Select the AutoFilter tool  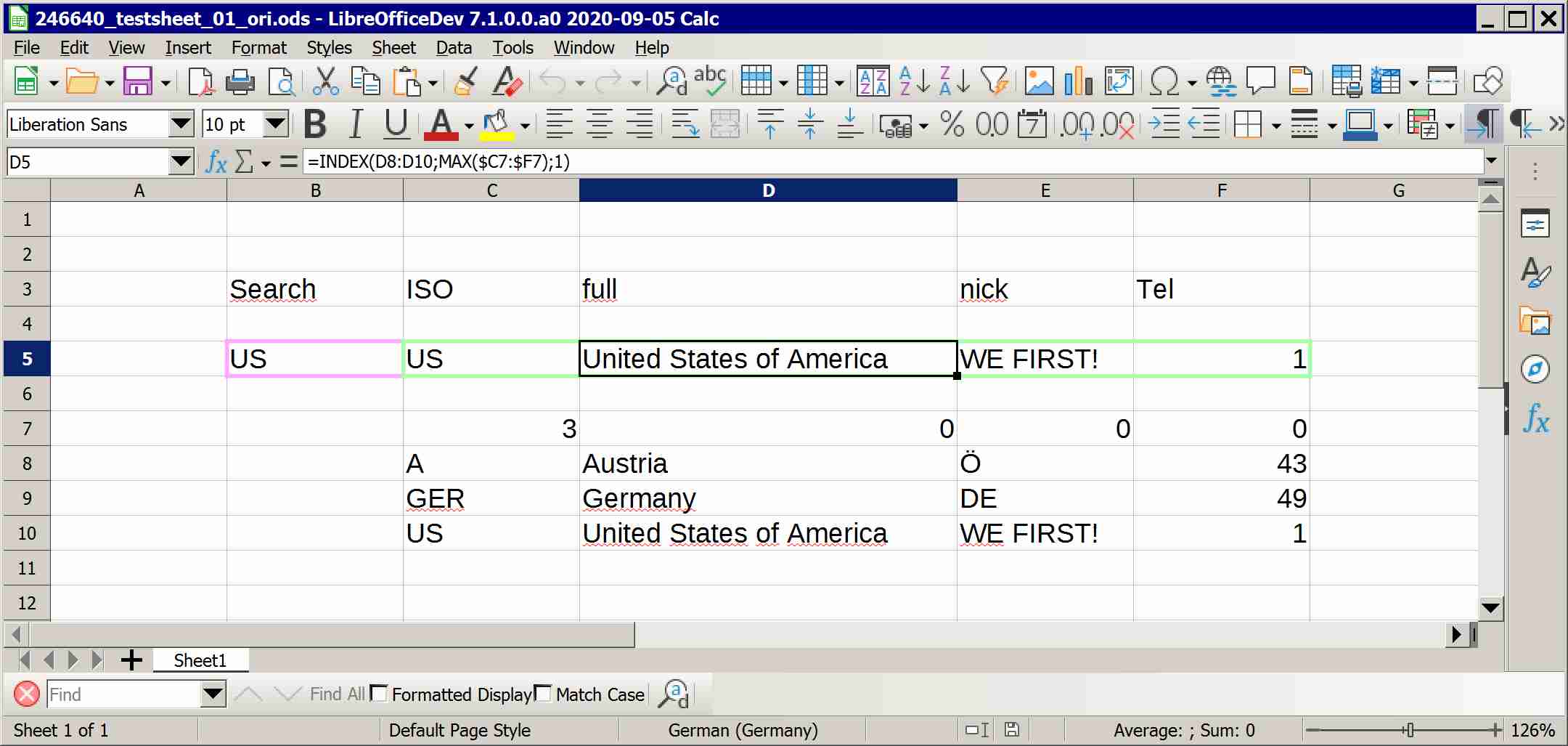coord(996,81)
